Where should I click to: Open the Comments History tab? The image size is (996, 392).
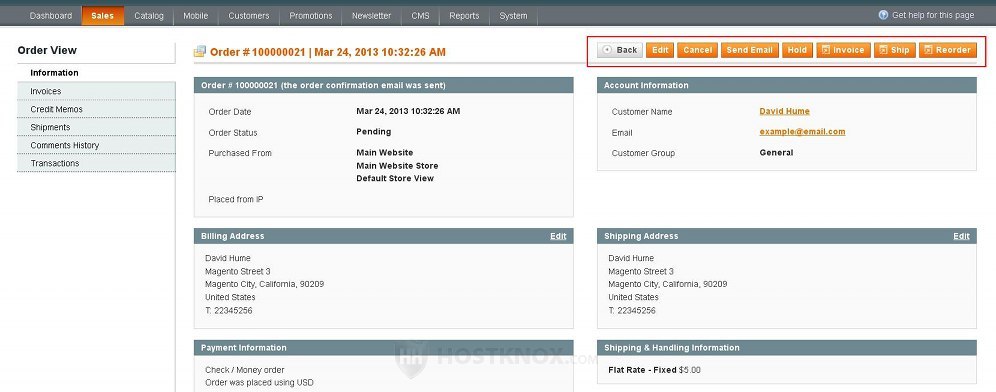96,145
